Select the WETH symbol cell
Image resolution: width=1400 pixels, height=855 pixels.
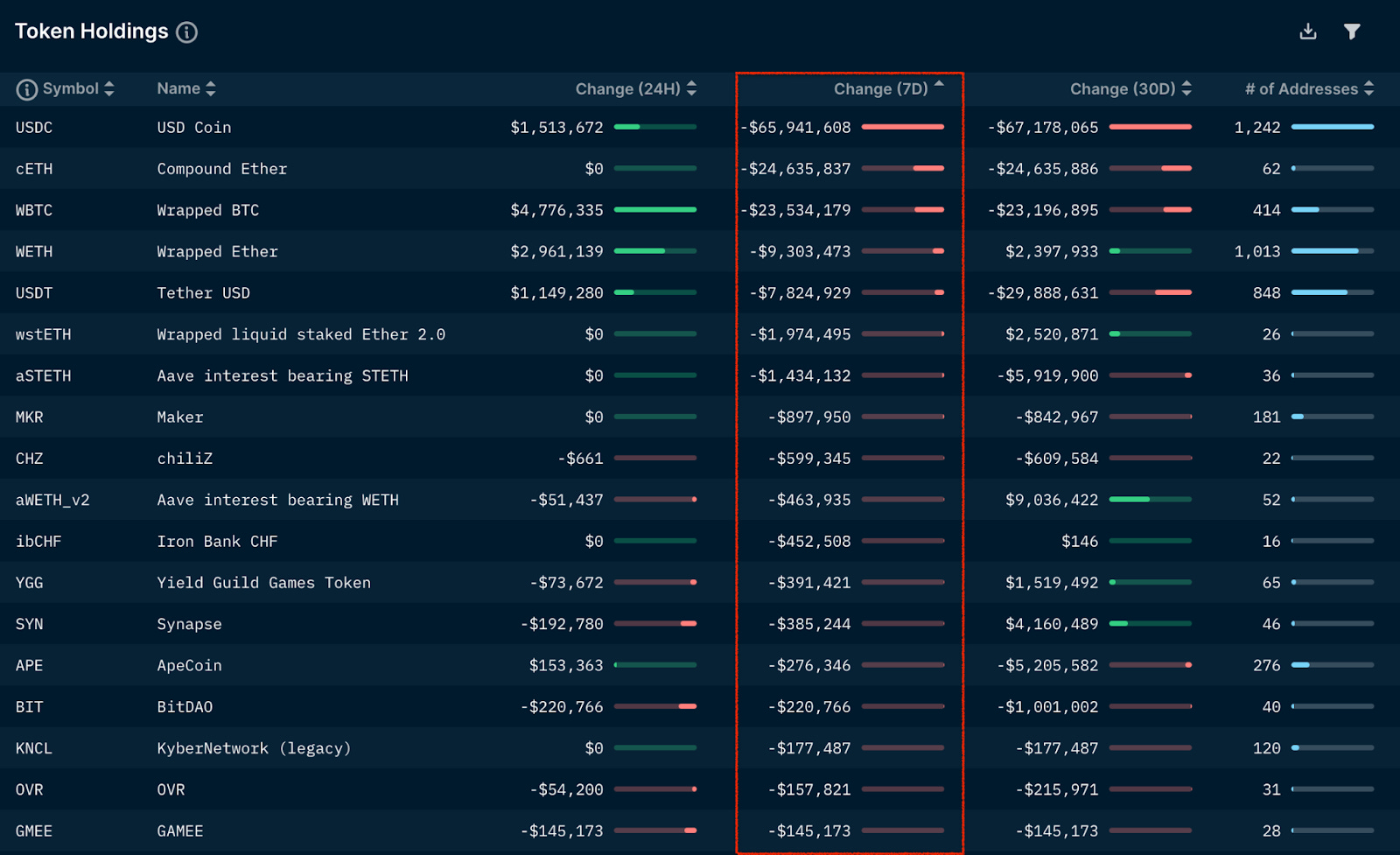(34, 252)
